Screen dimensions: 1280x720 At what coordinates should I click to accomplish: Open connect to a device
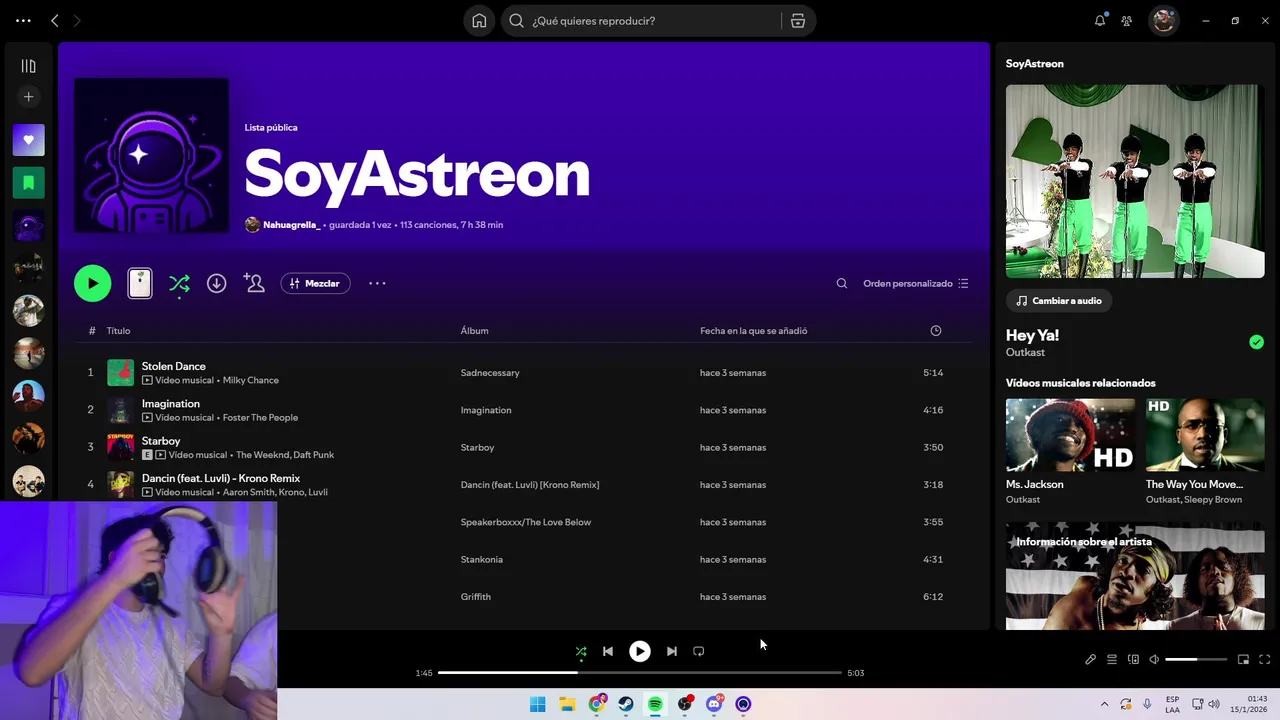pyautogui.click(x=1134, y=660)
